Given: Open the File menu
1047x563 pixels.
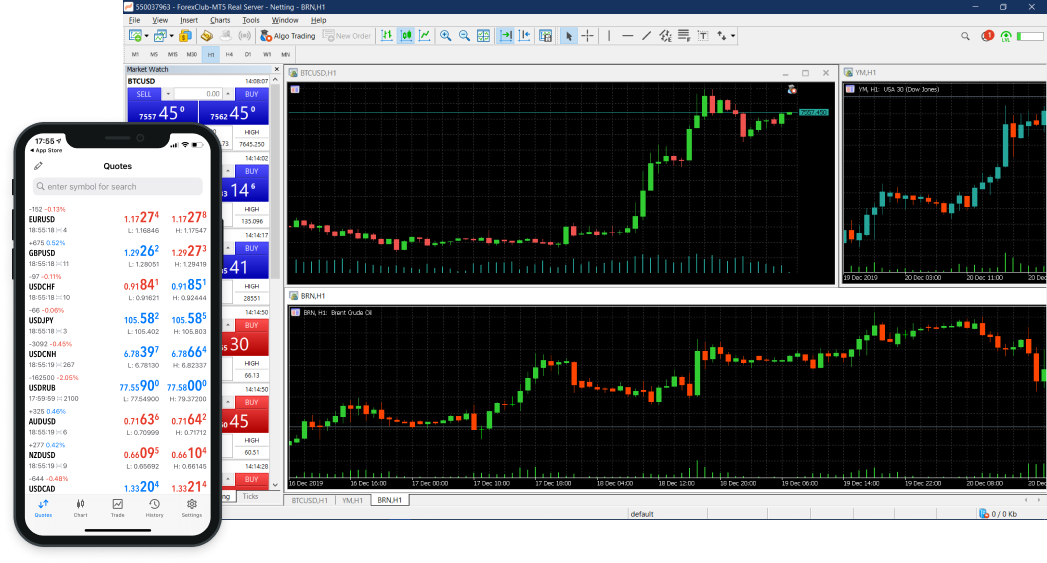Looking at the screenshot, I should tap(134, 20).
